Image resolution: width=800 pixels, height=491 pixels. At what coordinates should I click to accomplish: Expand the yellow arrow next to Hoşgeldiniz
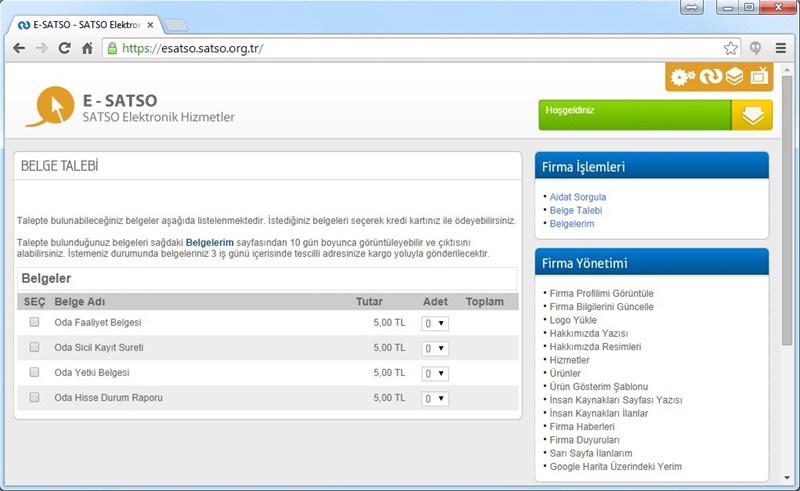pyautogui.click(x=752, y=116)
